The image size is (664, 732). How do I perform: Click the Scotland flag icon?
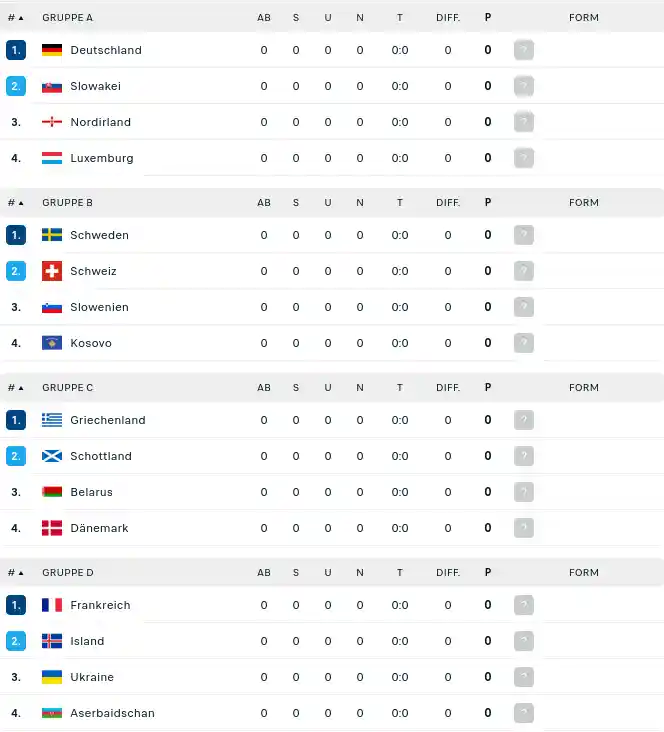pyautogui.click(x=52, y=456)
